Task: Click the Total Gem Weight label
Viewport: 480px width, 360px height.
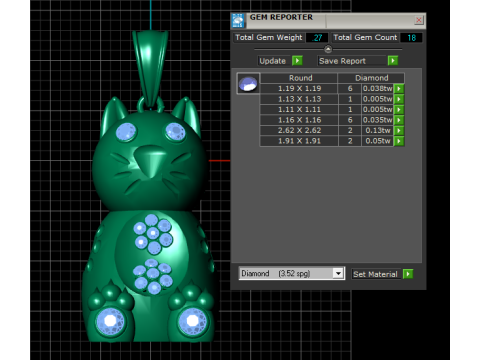Action: 269,37
